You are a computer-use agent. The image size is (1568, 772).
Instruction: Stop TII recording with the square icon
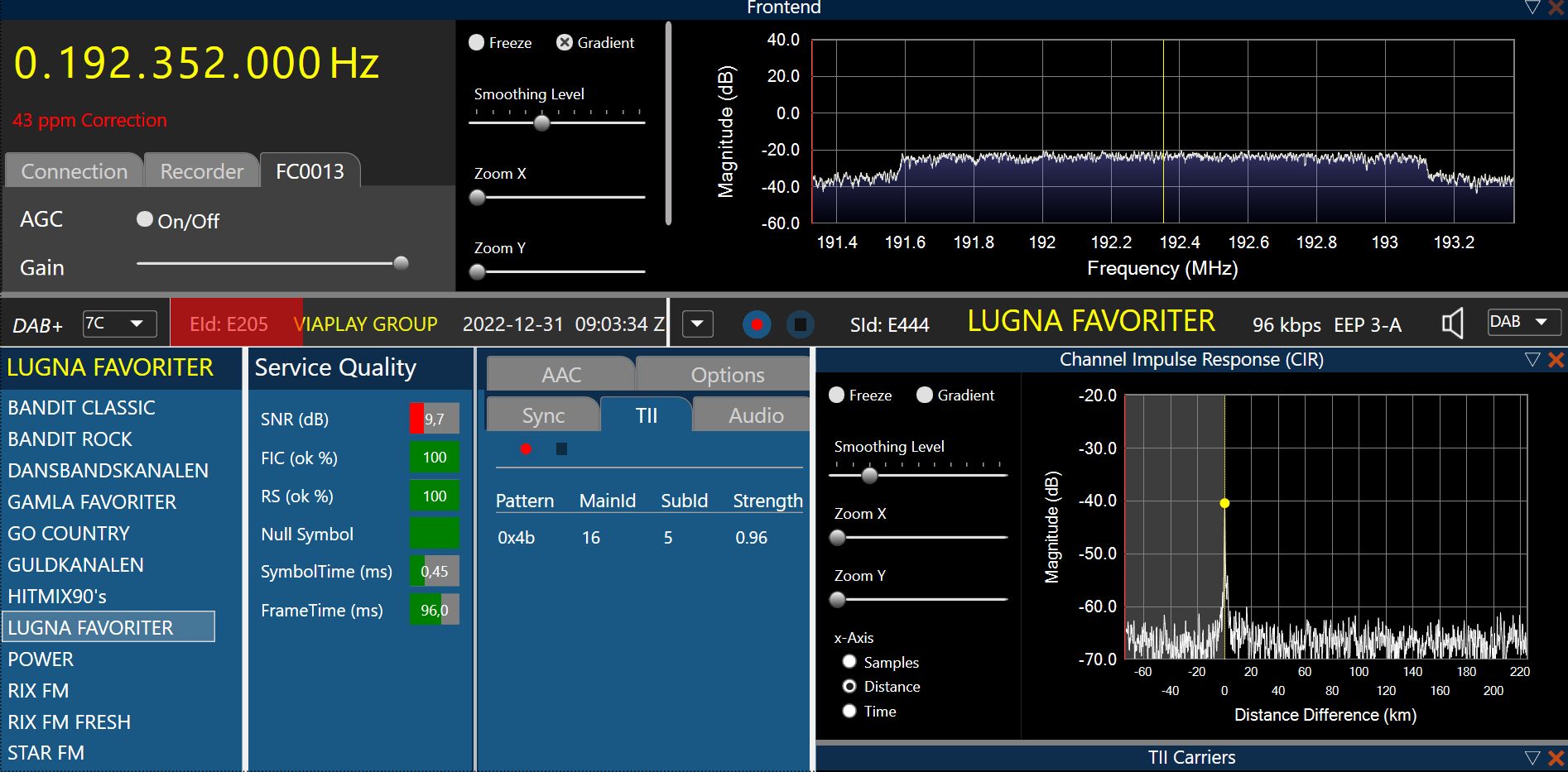pyautogui.click(x=561, y=449)
